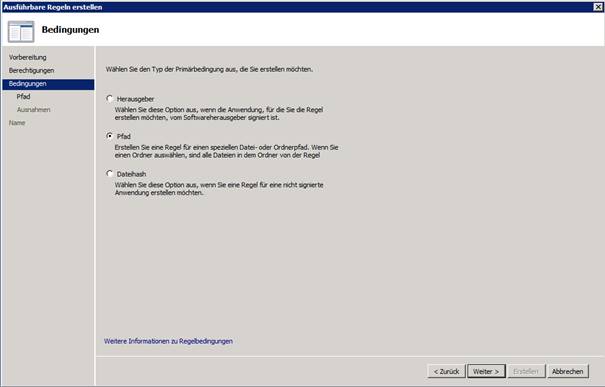Click the greyed Erstellen button

[x=526, y=371]
